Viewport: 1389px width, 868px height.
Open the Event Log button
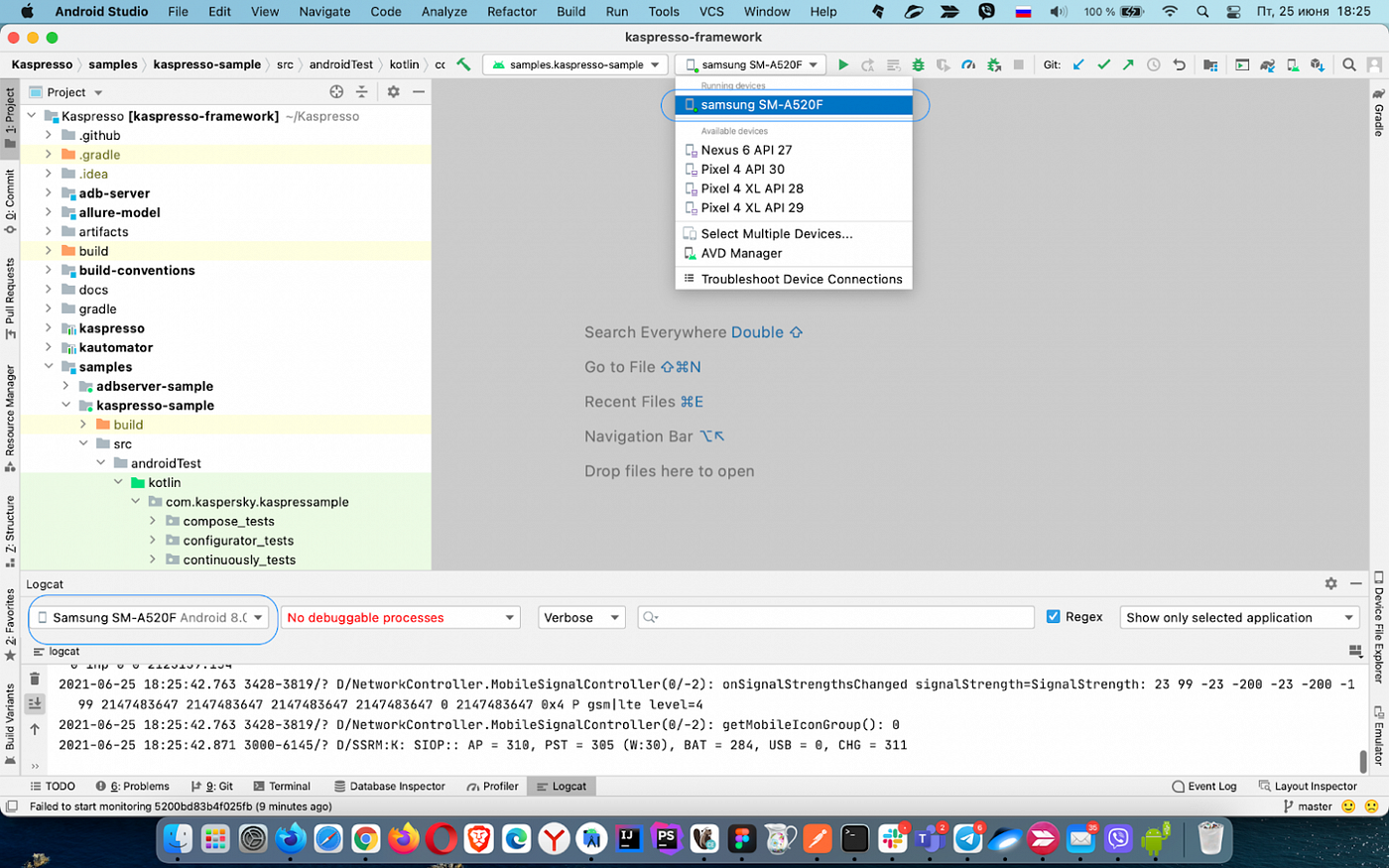pos(1204,786)
